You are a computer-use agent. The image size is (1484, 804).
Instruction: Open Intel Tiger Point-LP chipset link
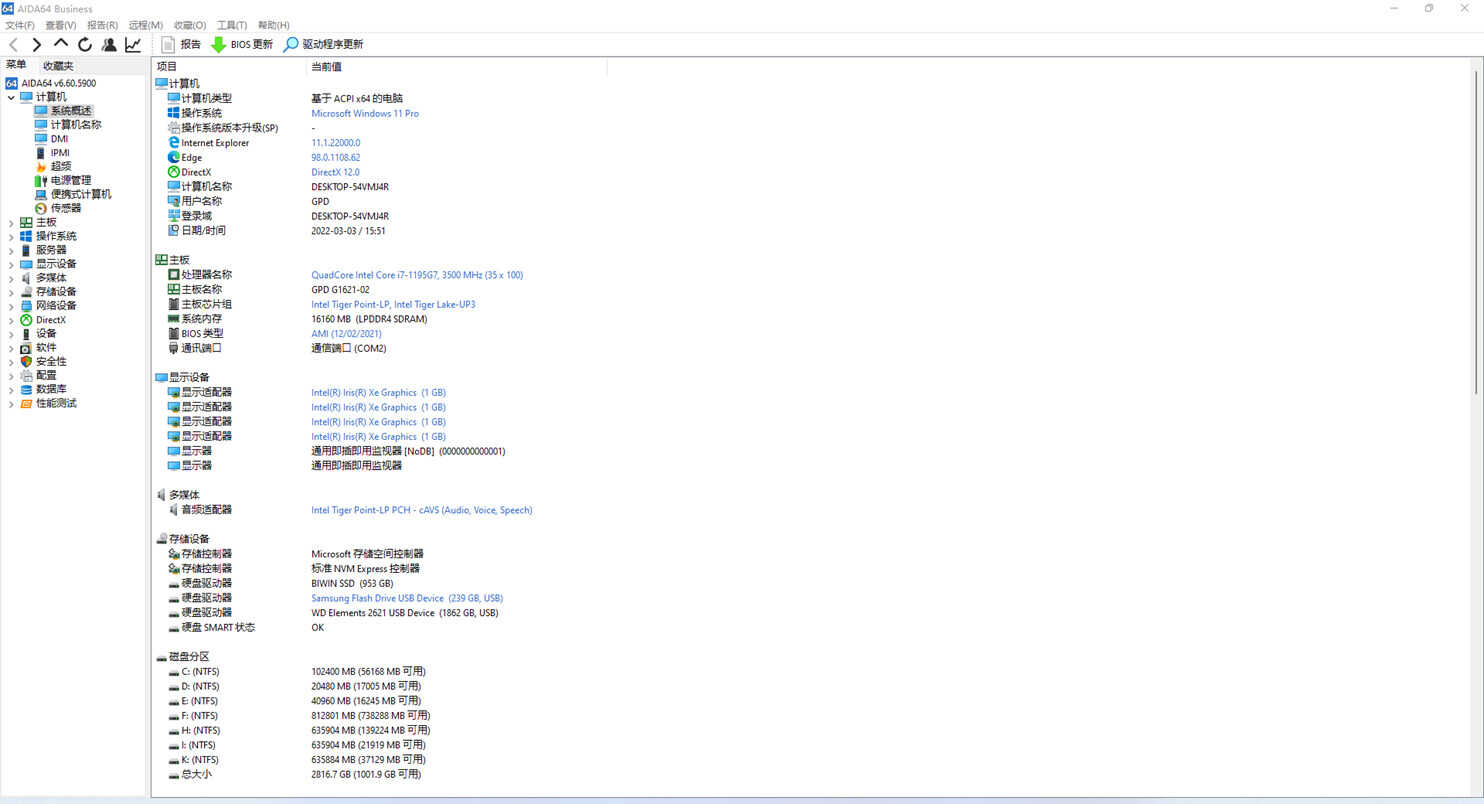pos(393,304)
